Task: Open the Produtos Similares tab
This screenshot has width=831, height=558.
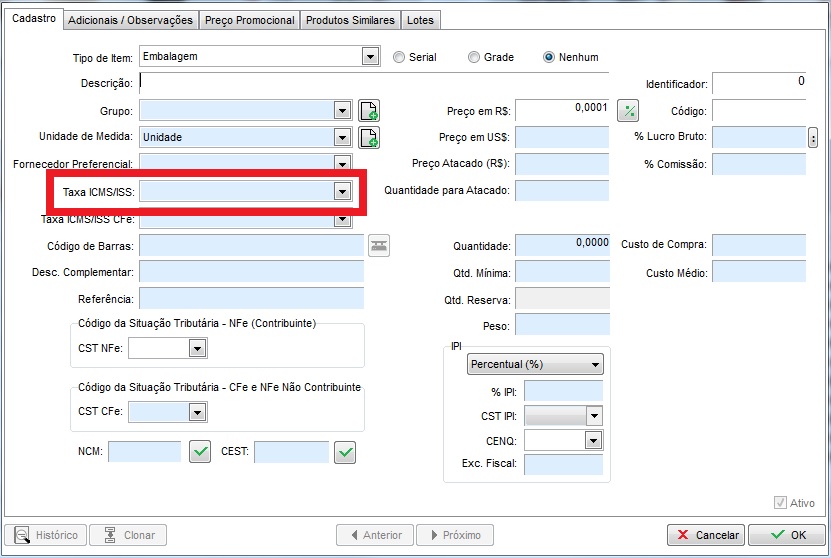Action: [x=350, y=20]
